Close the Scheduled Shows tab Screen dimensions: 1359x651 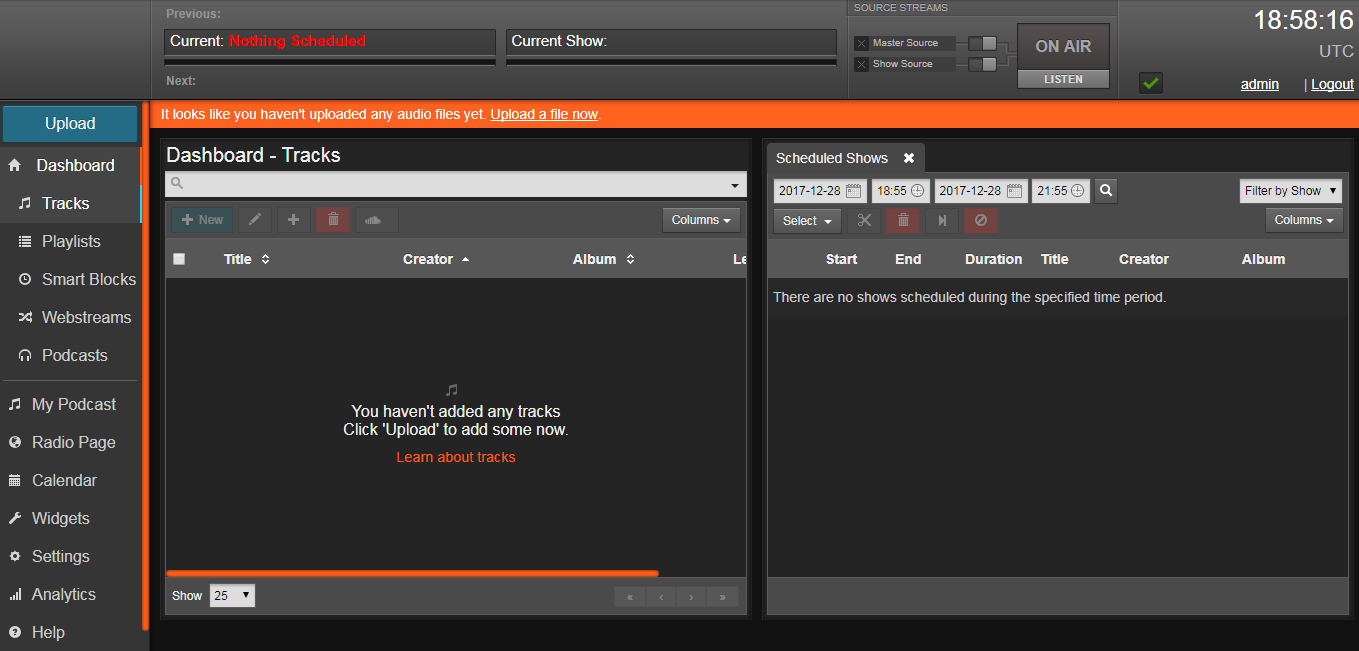pyautogui.click(x=909, y=158)
